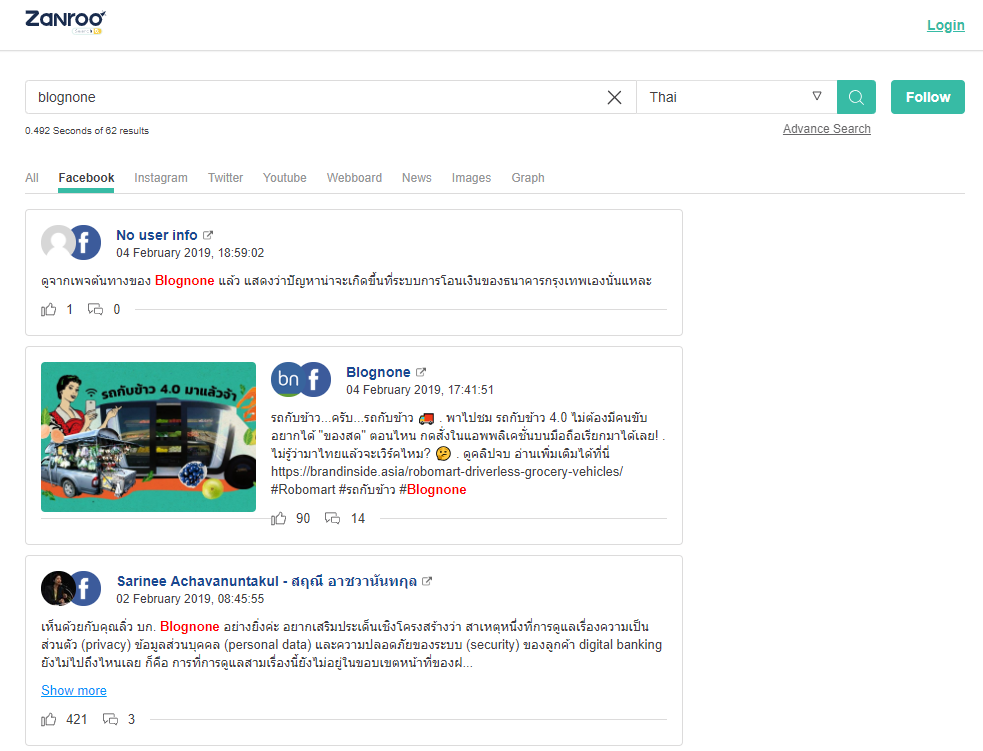Click like icon with 90 likes
This screenshot has height=751, width=983.
tap(278, 518)
